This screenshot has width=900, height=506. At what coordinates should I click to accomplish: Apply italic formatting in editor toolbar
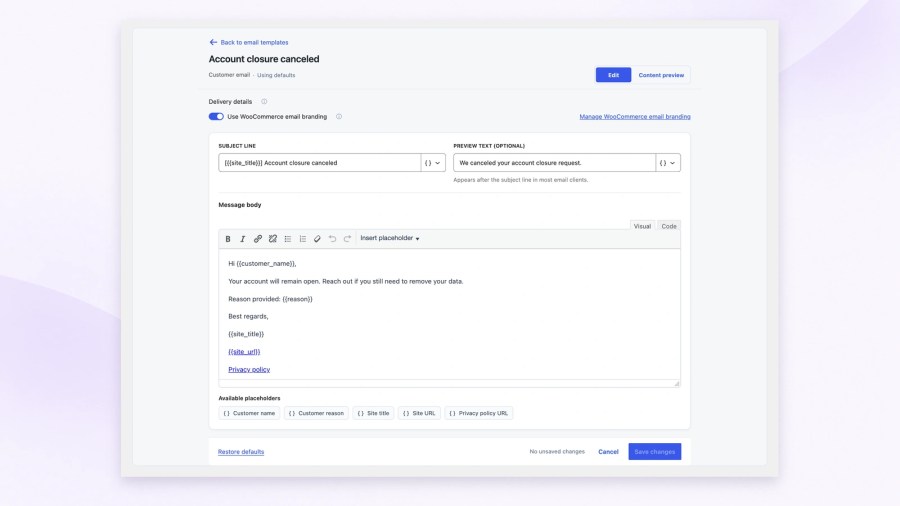click(x=243, y=239)
